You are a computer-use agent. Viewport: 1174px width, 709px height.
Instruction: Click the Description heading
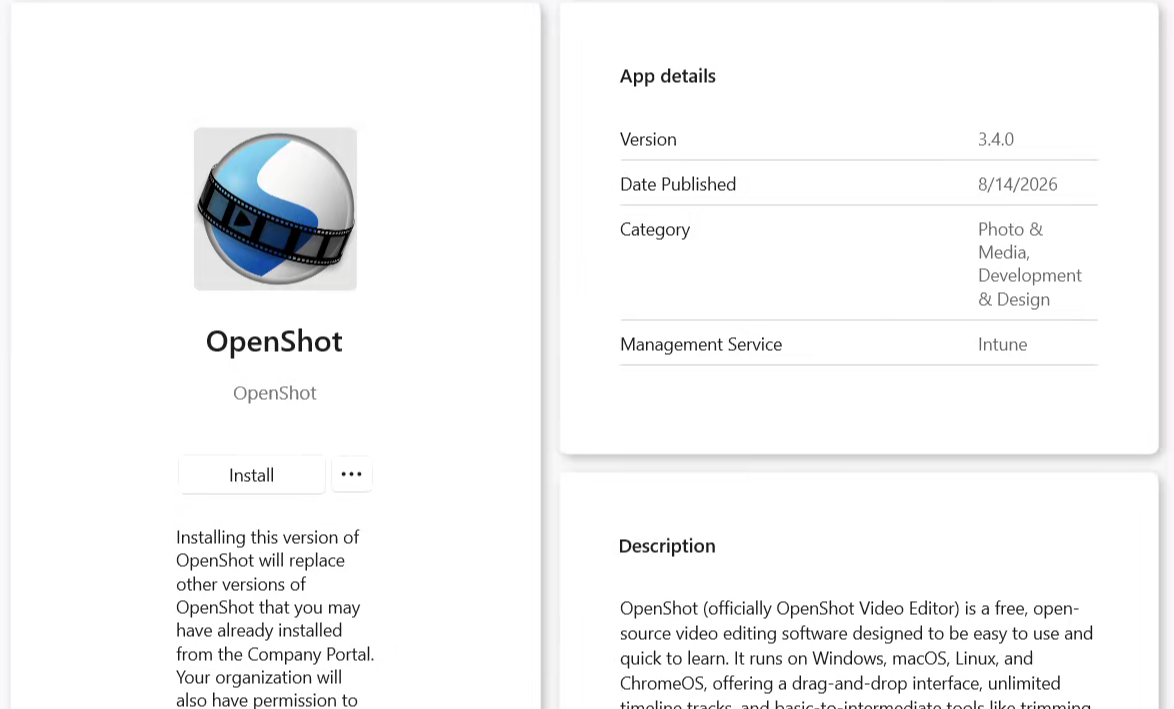pyautogui.click(x=667, y=547)
